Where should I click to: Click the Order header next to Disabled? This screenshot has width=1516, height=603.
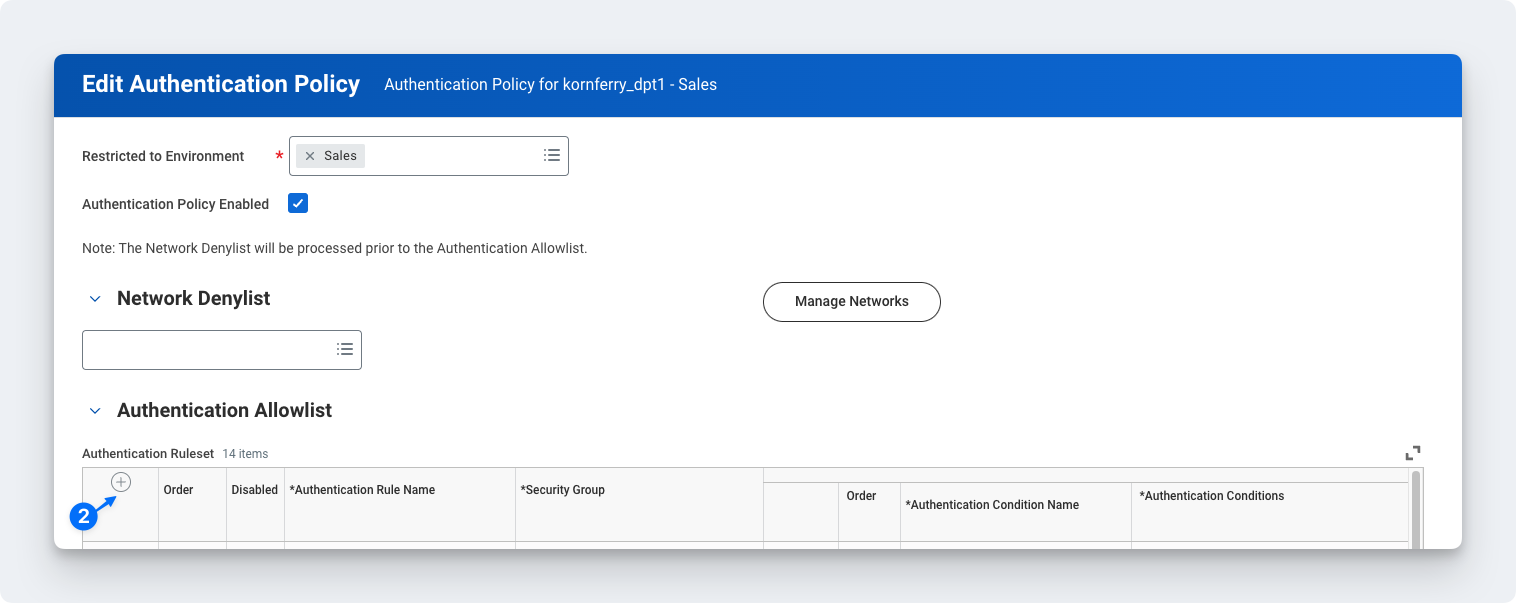178,490
